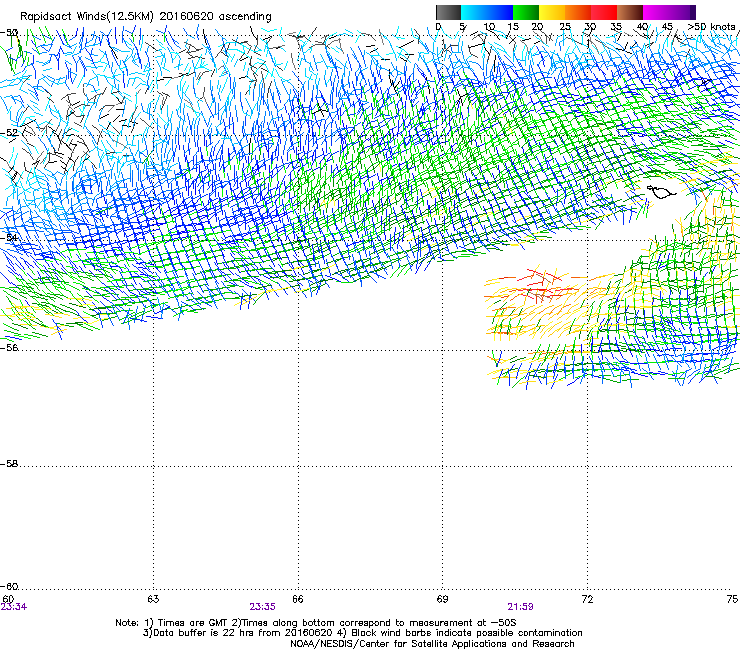Click the black island outline on the map
The height and width of the screenshot is (650, 740).
(661, 192)
